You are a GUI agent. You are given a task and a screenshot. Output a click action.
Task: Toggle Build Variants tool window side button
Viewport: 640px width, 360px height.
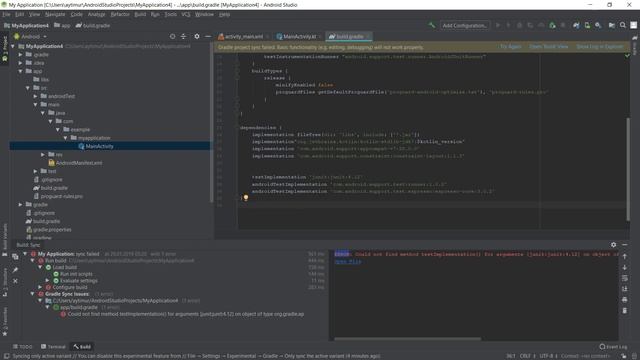(4, 239)
